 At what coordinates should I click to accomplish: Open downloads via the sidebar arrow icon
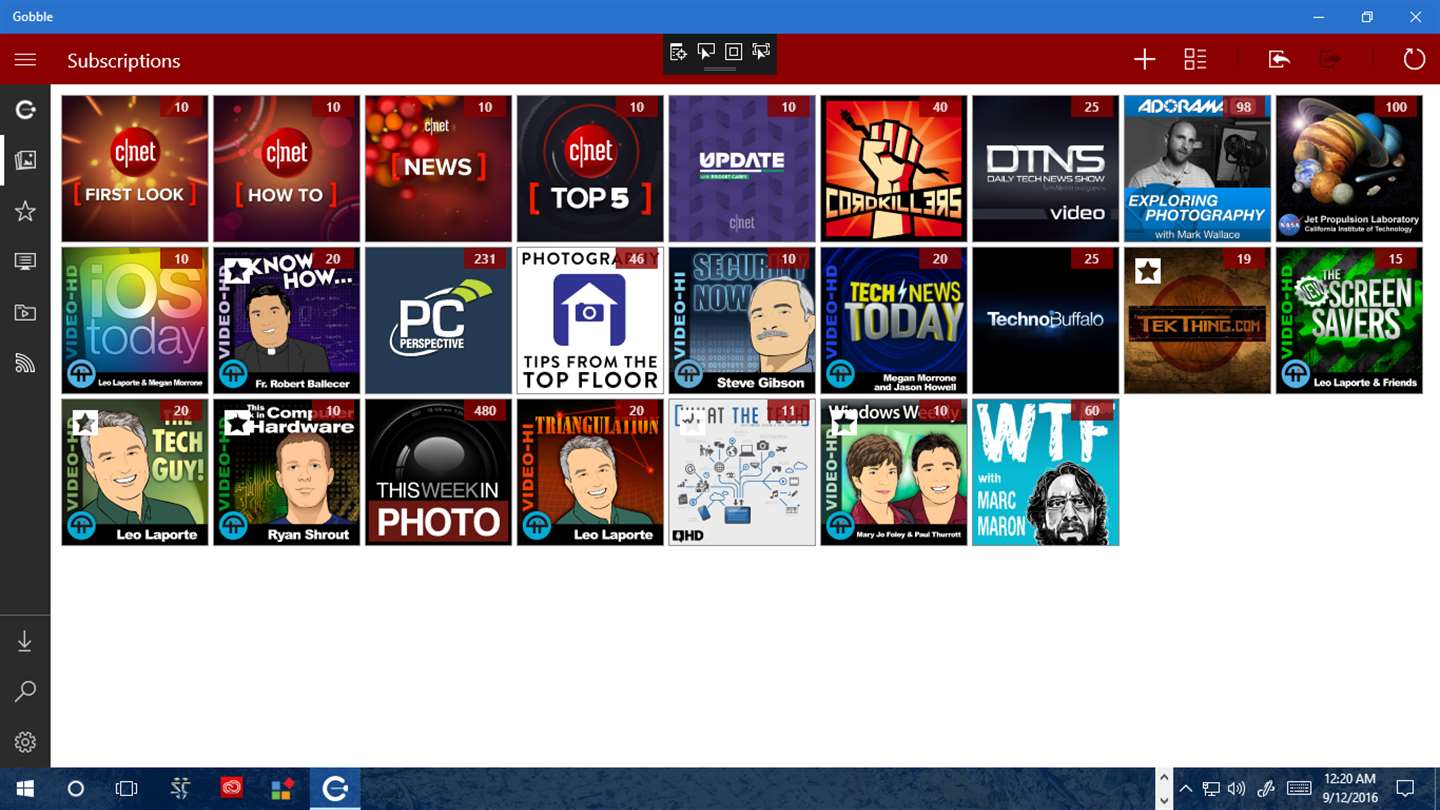point(25,641)
